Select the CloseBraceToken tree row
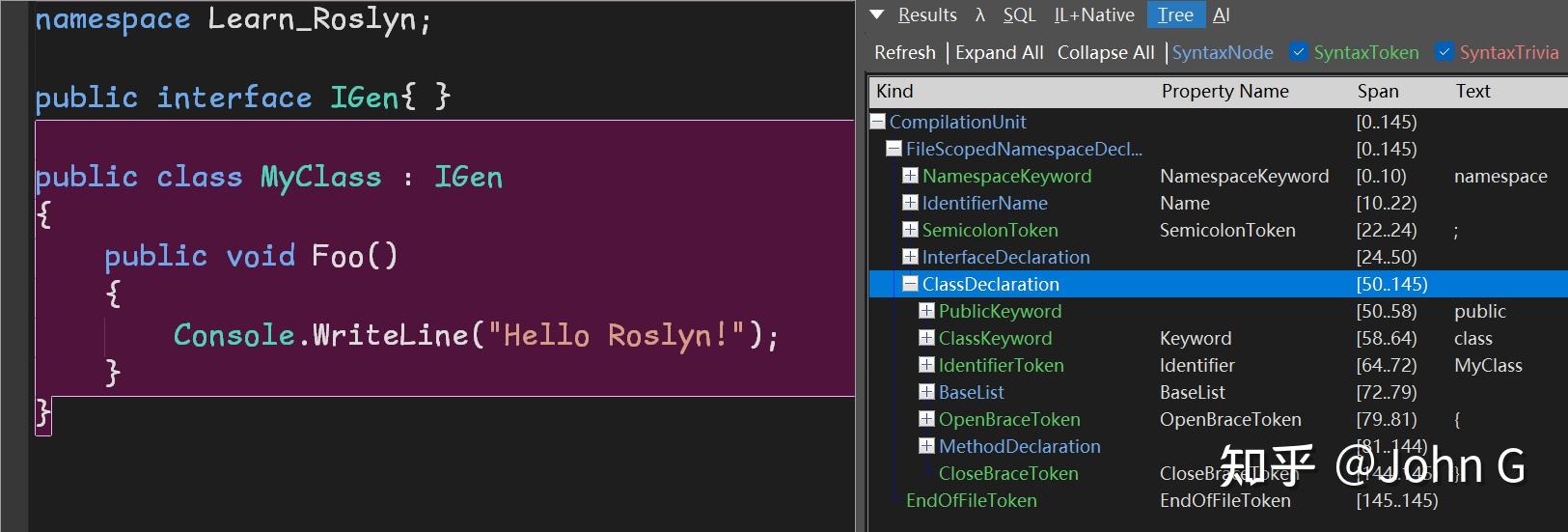 coord(1218,473)
